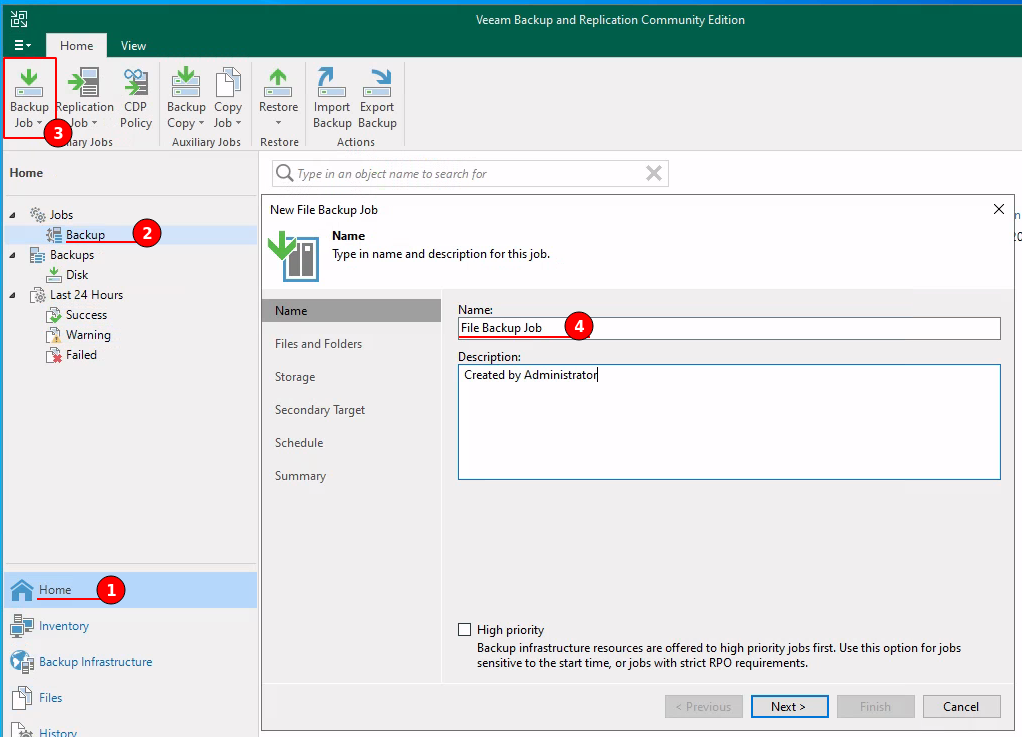Select the Success tree item
Screen dimensions: 1022x737
[86, 315]
